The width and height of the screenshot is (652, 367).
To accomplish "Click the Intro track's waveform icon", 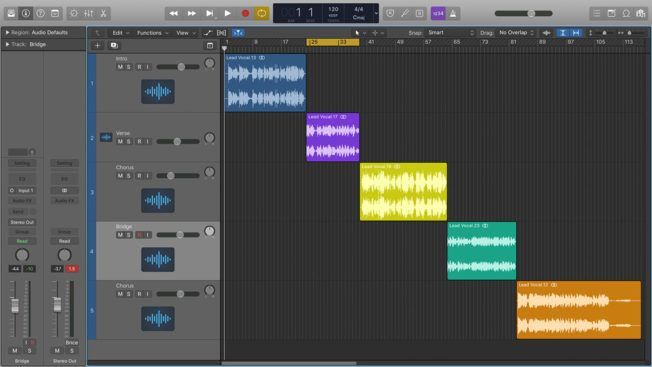I will 158,91.
